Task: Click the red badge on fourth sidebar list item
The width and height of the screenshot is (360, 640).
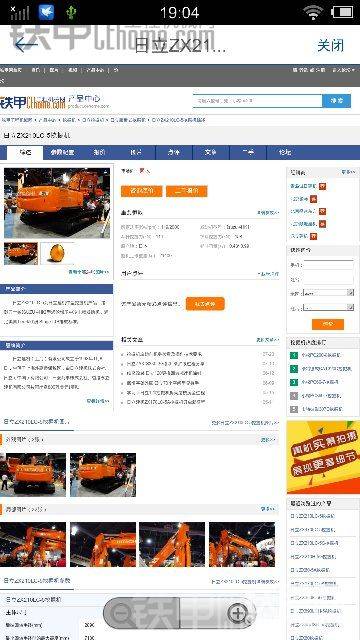Action: point(322,224)
